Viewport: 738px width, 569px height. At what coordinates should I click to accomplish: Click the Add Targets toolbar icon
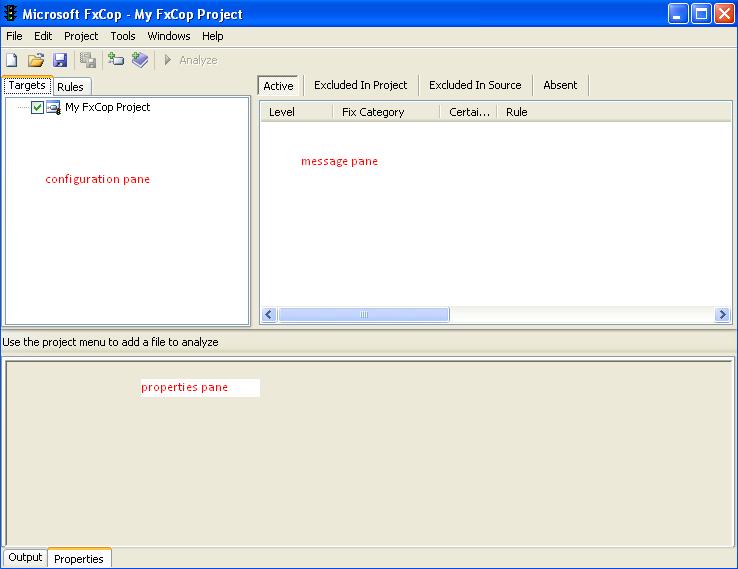[x=115, y=60]
